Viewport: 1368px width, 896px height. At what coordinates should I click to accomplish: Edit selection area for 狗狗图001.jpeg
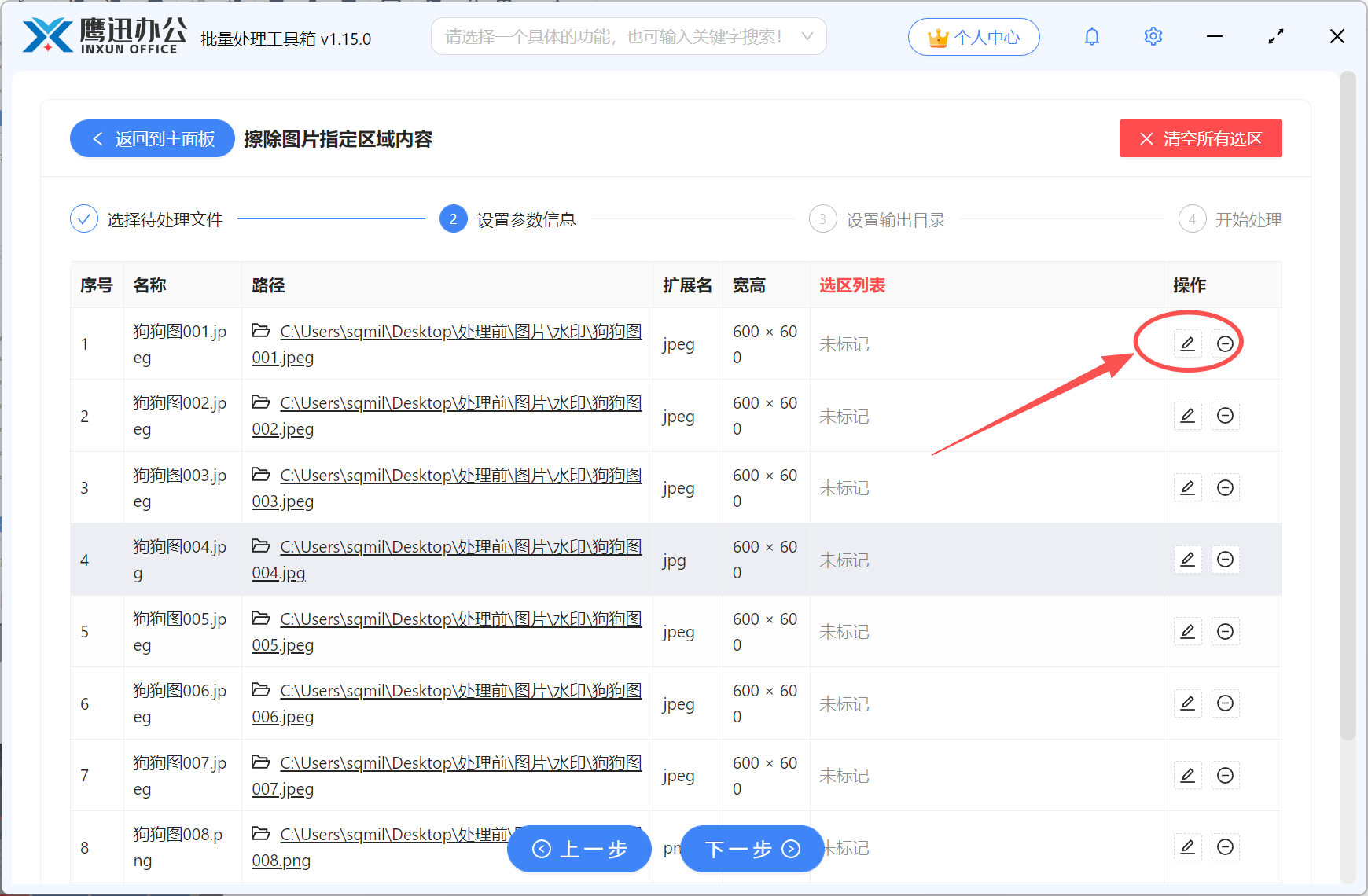[1187, 343]
